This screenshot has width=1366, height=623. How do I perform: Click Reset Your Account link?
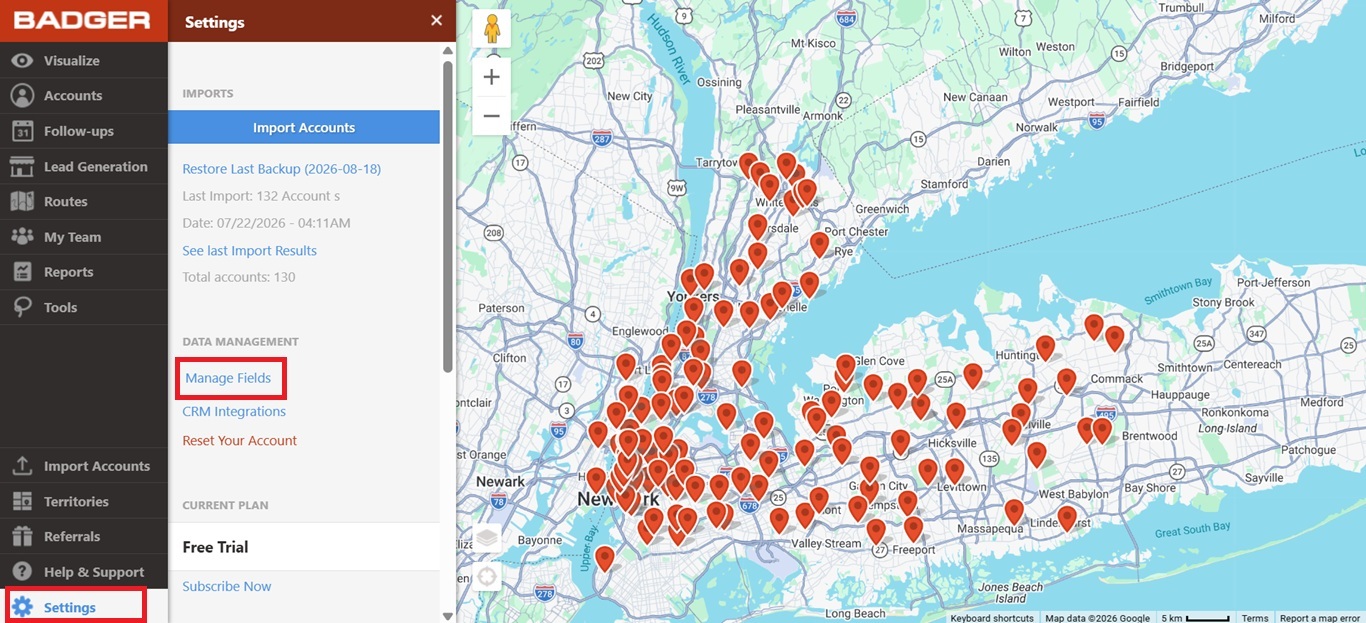[x=239, y=440]
